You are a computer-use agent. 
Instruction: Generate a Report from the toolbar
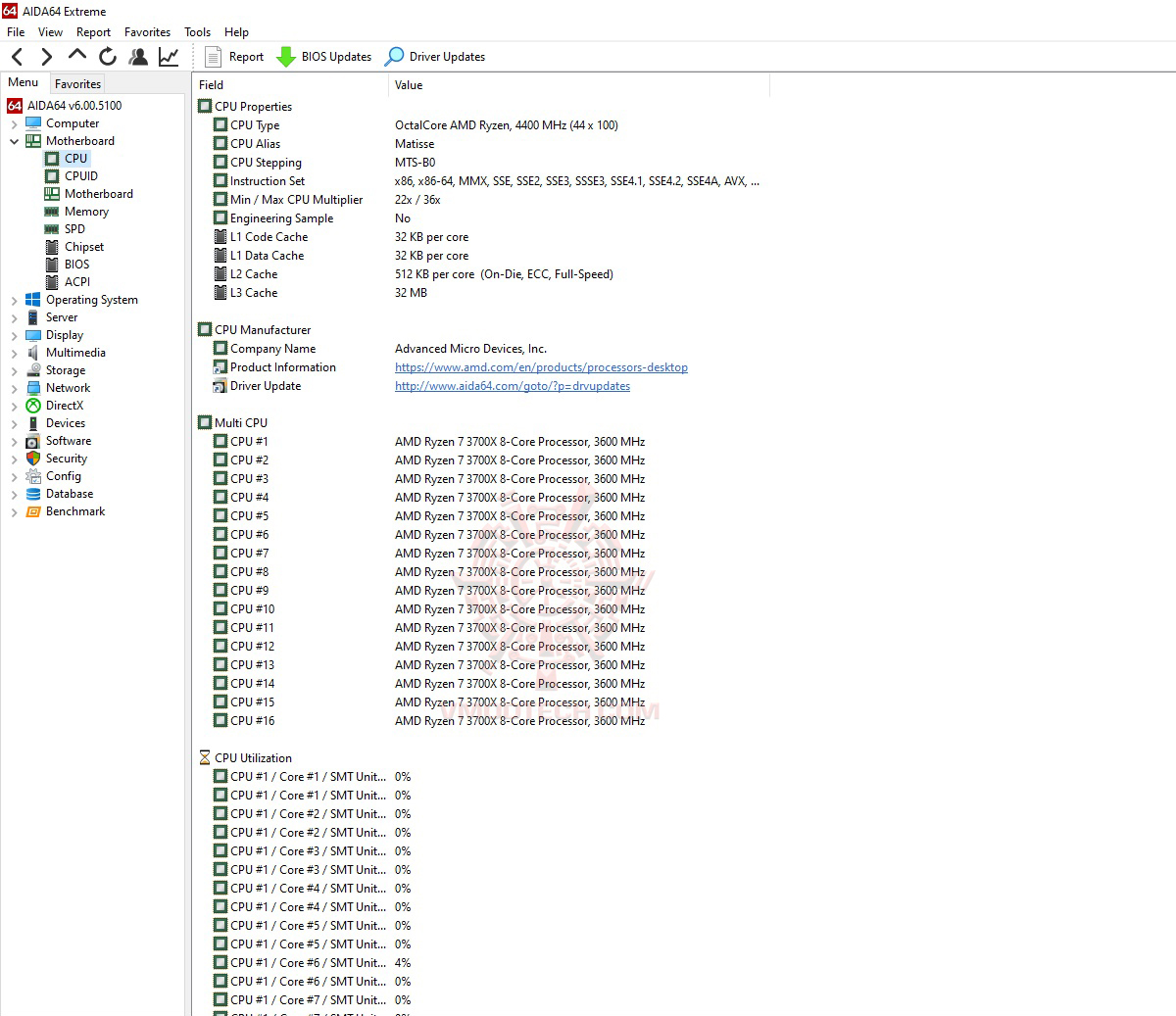point(234,57)
